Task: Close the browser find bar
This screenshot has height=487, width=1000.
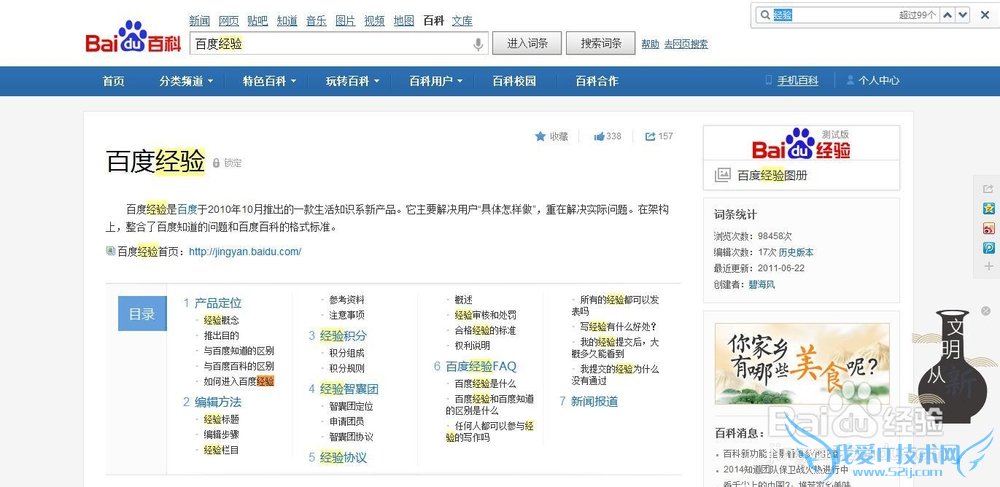Action: (985, 15)
